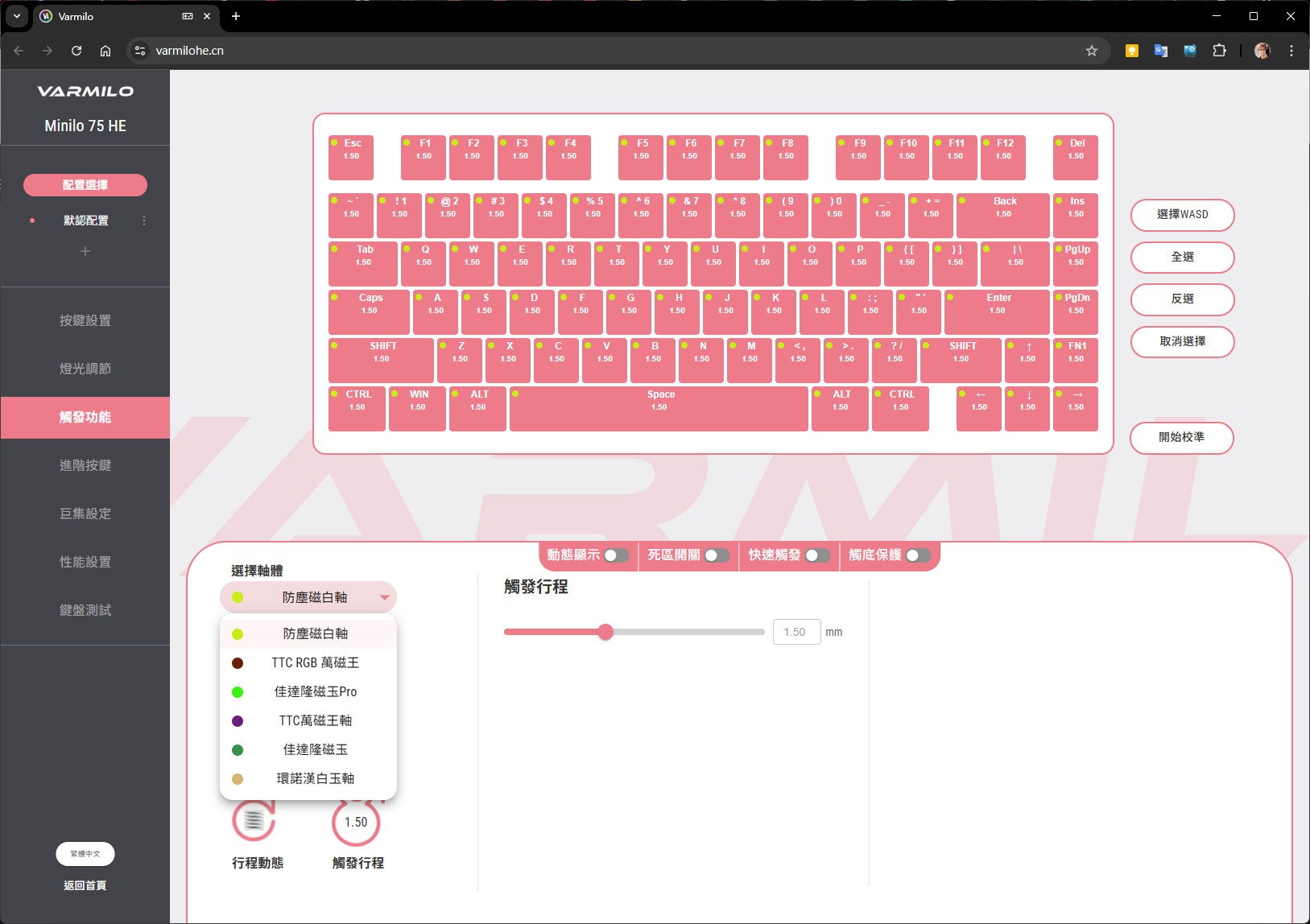The image size is (1310, 924).
Task: Toggle the 動態顯示 switch
Action: [x=616, y=555]
